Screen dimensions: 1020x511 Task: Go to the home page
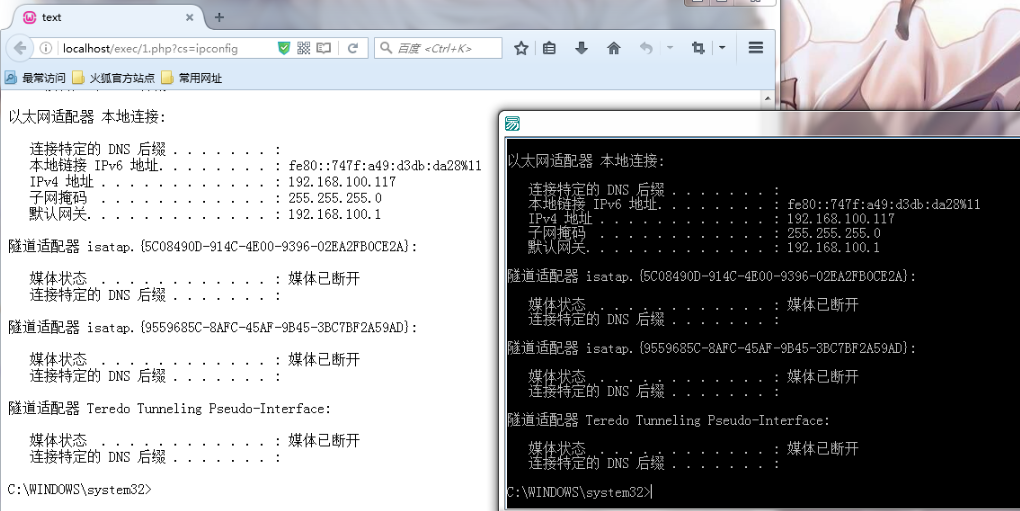pos(613,48)
